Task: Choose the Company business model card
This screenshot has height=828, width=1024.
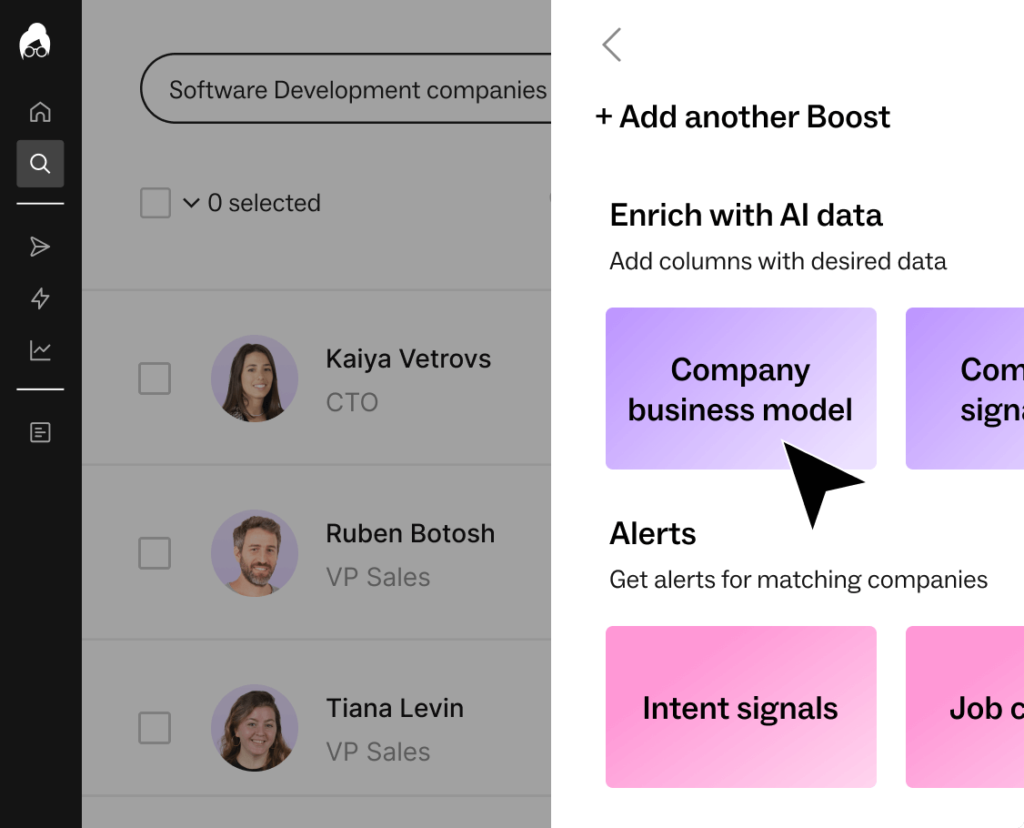Action: point(741,389)
